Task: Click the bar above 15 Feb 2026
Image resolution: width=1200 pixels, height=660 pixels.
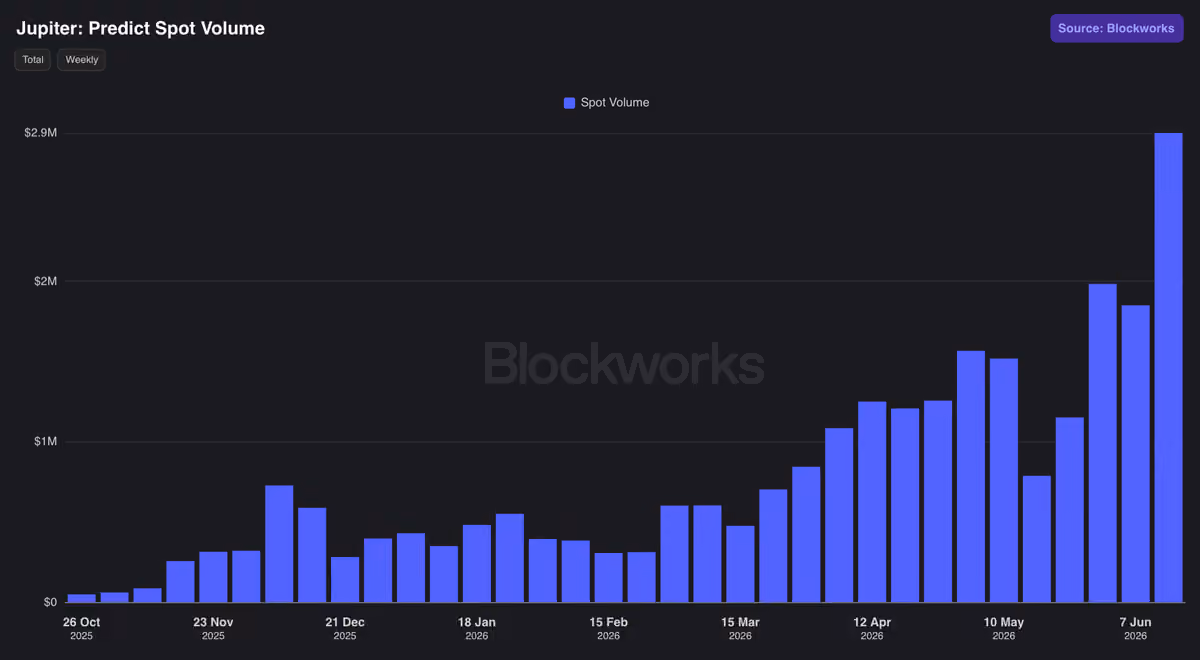Action: click(x=608, y=578)
